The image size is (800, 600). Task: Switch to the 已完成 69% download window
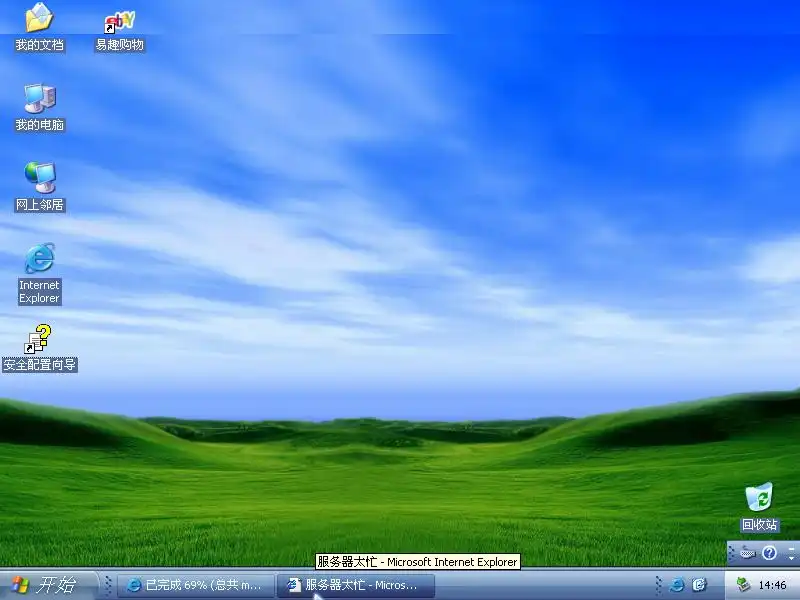coord(195,585)
